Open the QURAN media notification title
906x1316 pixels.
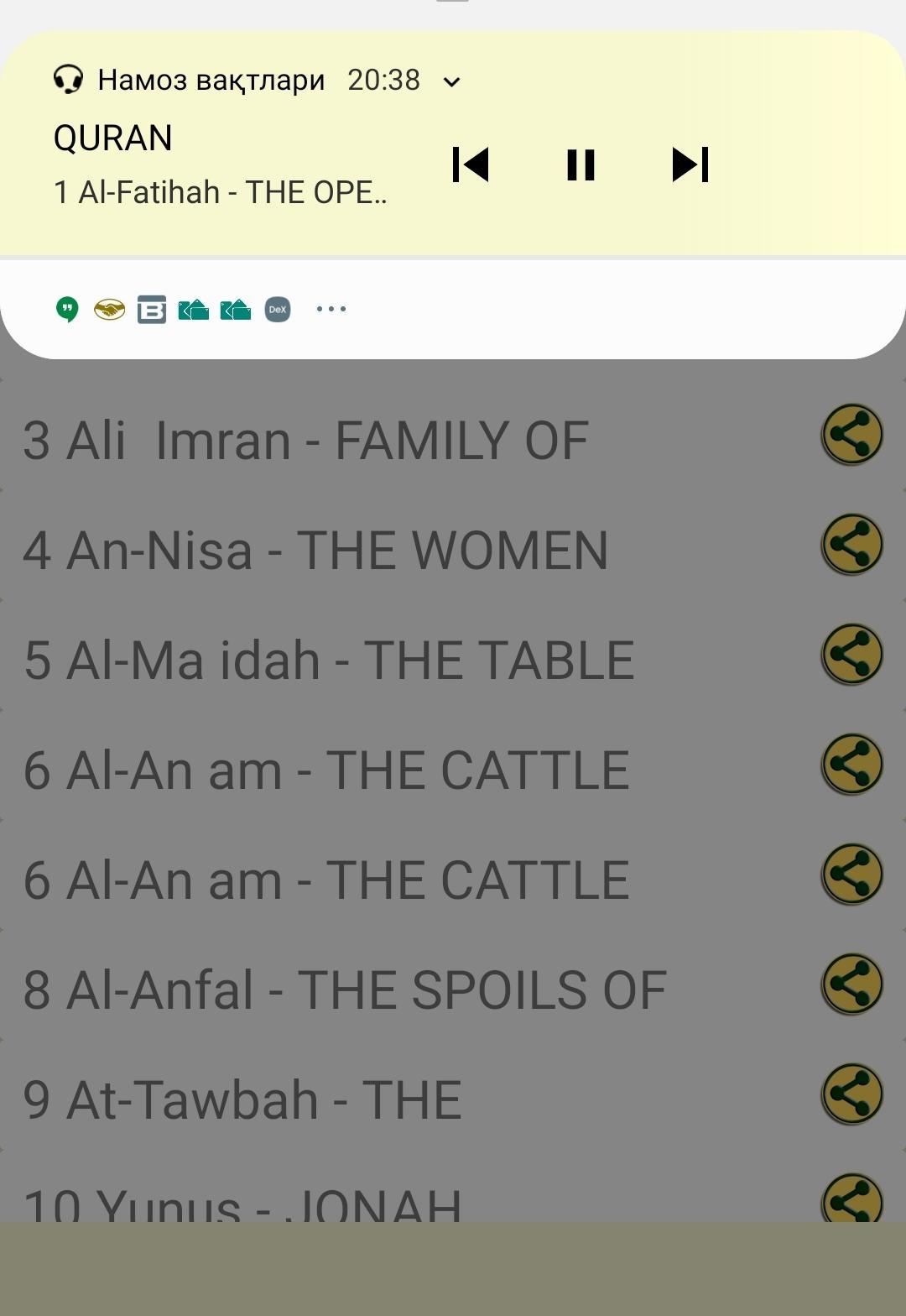(x=113, y=138)
